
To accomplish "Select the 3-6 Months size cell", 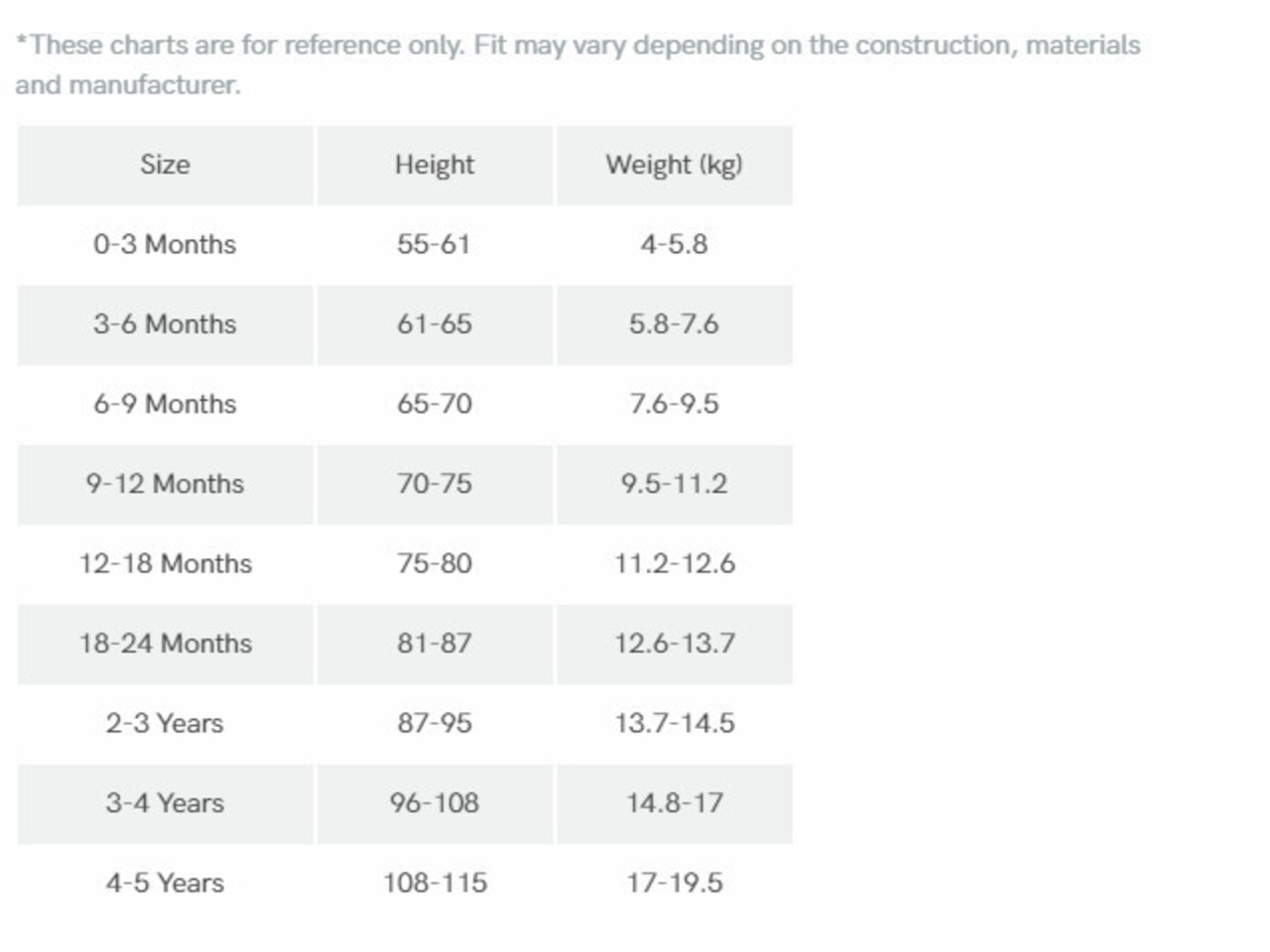I will pyautogui.click(x=165, y=324).
